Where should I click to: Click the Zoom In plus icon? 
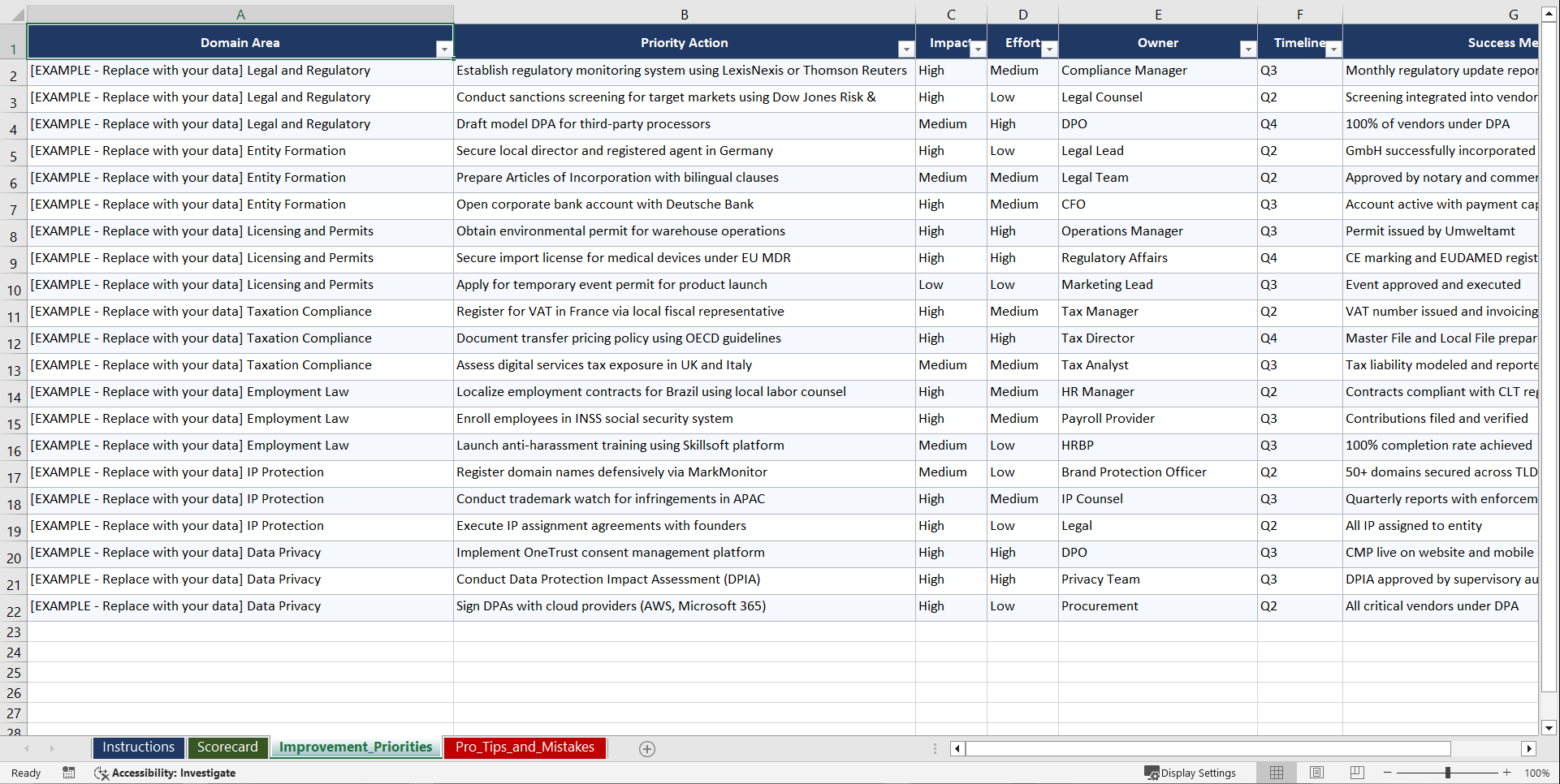tap(1506, 773)
